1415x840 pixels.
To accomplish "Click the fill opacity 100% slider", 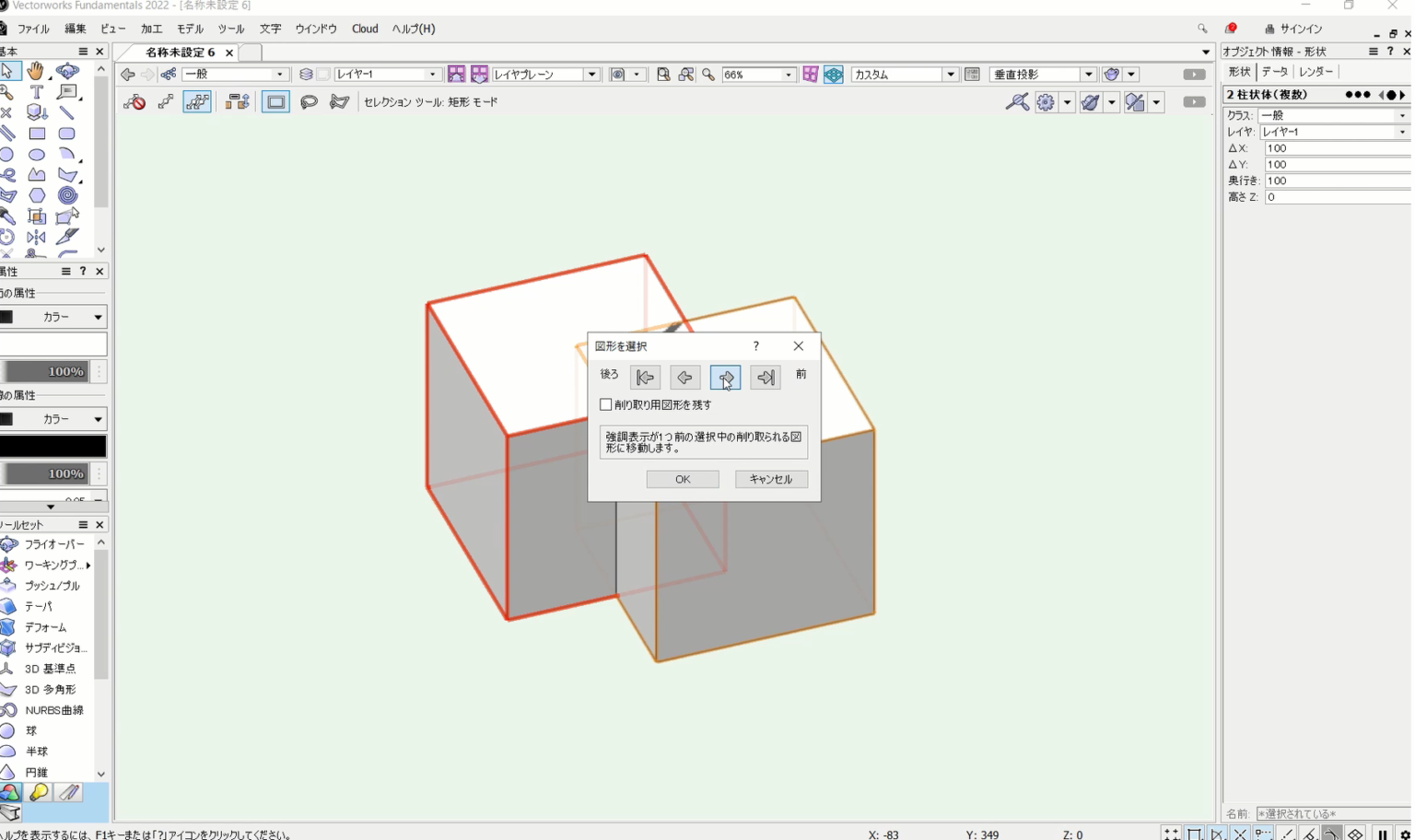I will [x=46, y=372].
